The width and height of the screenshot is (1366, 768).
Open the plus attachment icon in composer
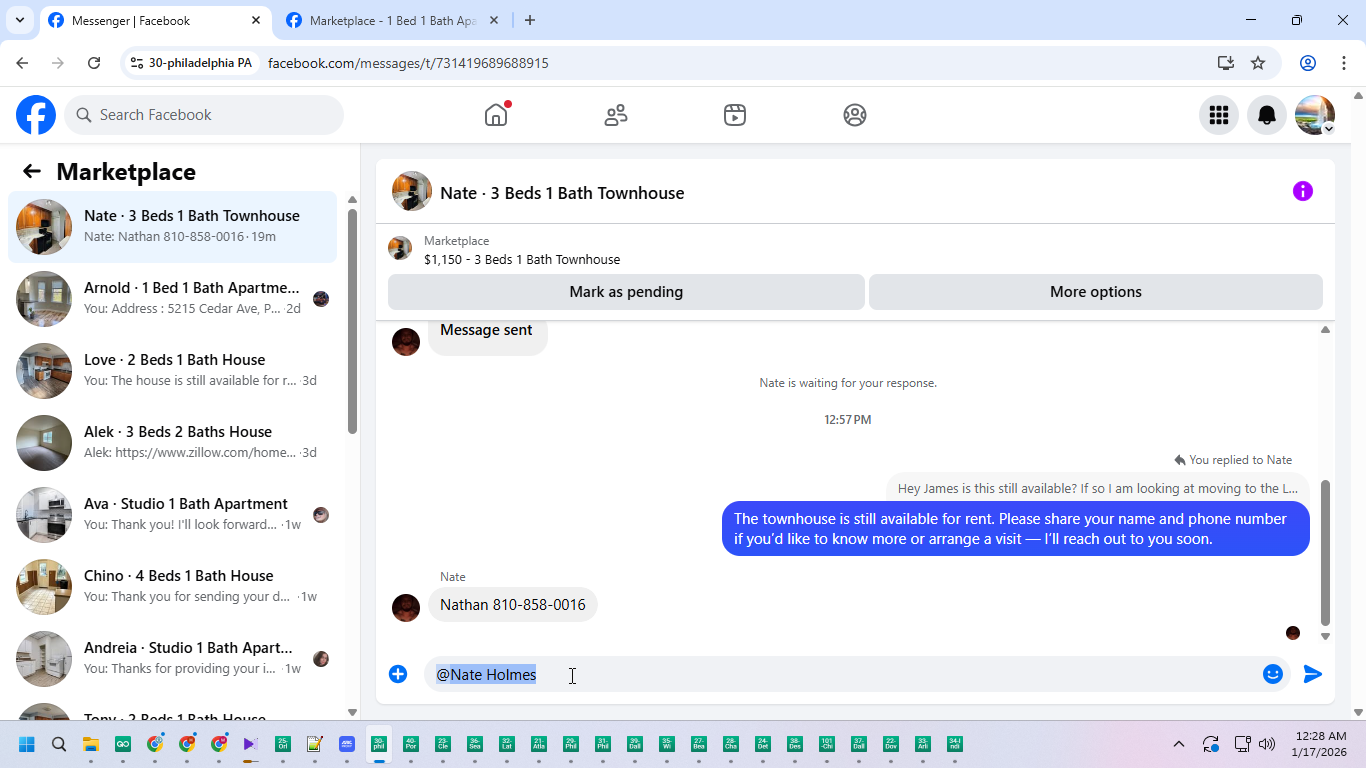[398, 674]
